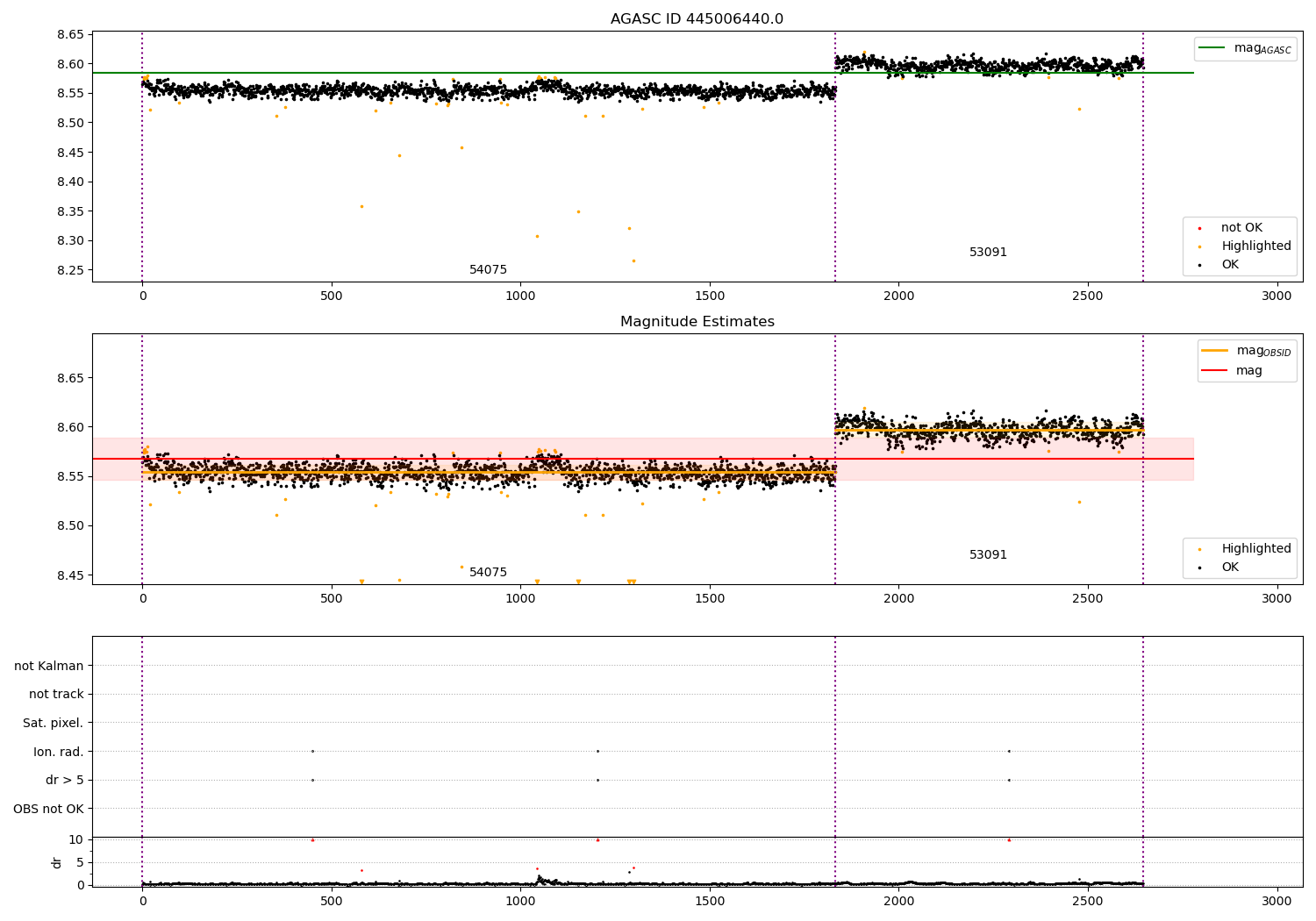The height and width of the screenshot is (921, 1316).
Task: Click the '8.65' tick on top plot
Action: click(70, 35)
